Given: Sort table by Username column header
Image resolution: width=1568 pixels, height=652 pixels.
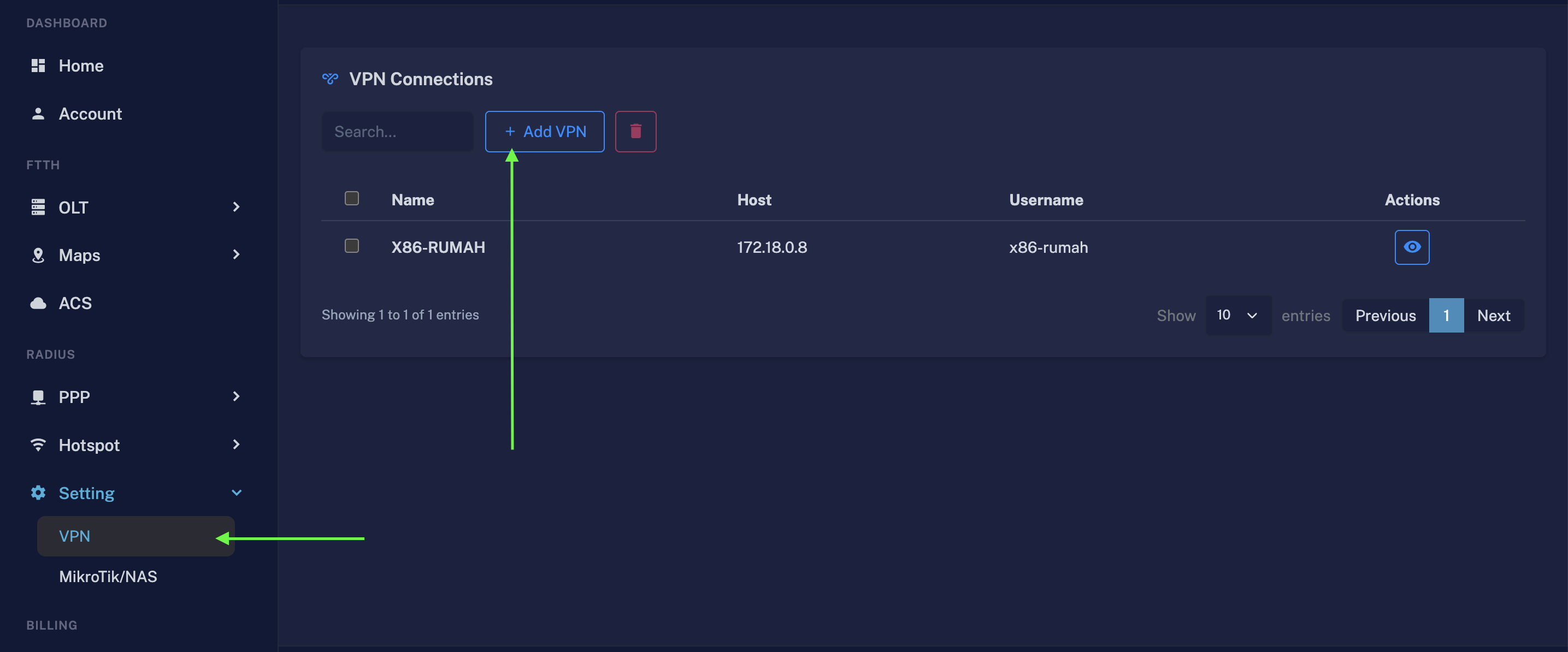Looking at the screenshot, I should tap(1046, 199).
